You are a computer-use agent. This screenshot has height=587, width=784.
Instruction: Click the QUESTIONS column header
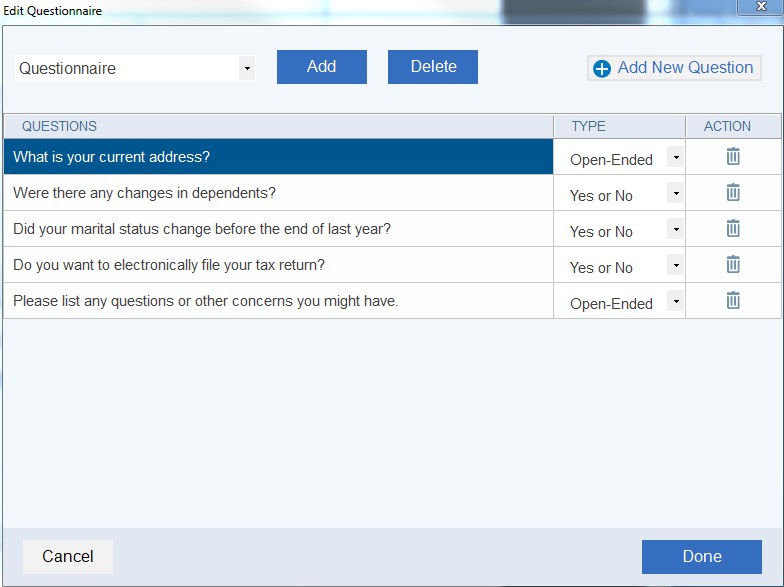tap(278, 126)
